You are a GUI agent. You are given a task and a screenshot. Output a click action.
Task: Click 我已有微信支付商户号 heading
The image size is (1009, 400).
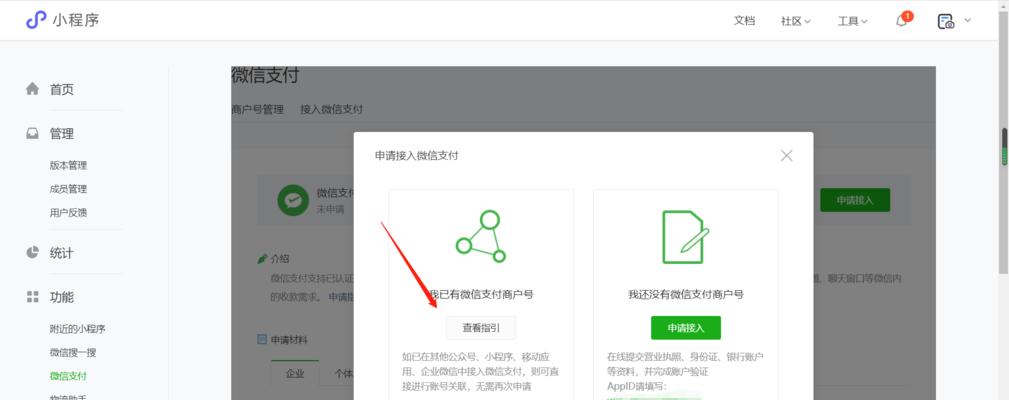coord(481,295)
